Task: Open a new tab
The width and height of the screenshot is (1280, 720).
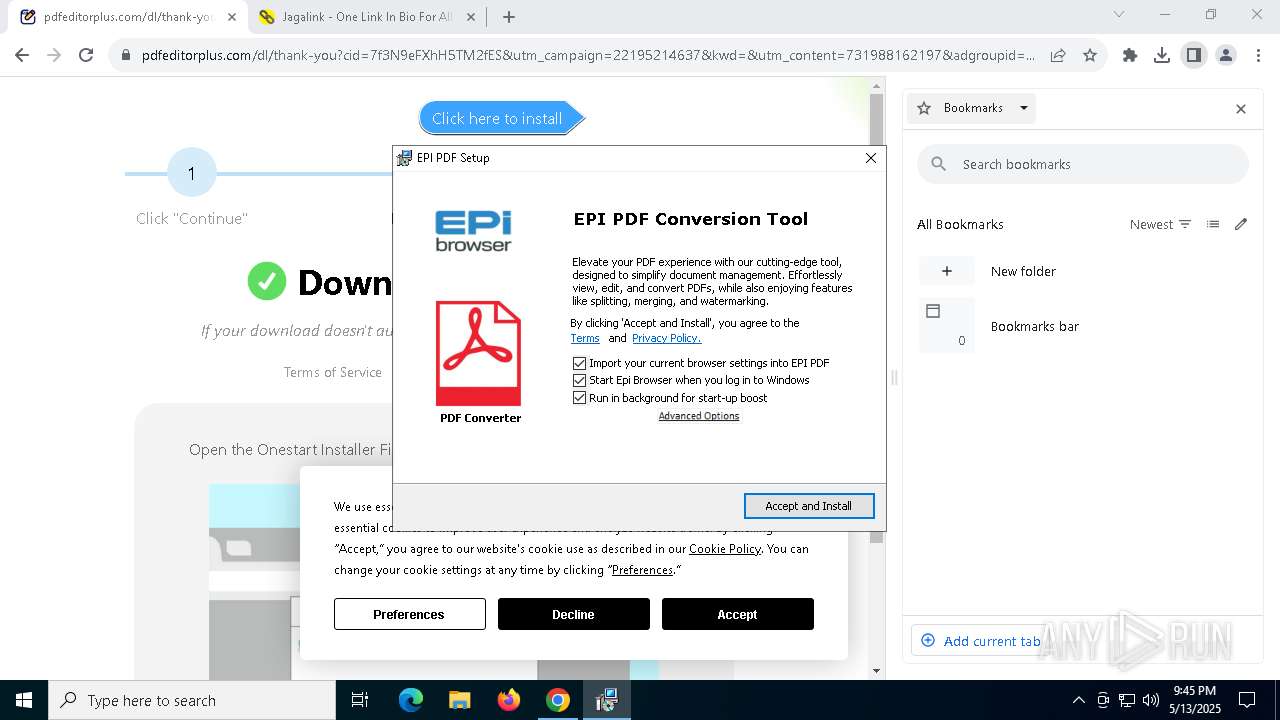Action: coord(509,17)
